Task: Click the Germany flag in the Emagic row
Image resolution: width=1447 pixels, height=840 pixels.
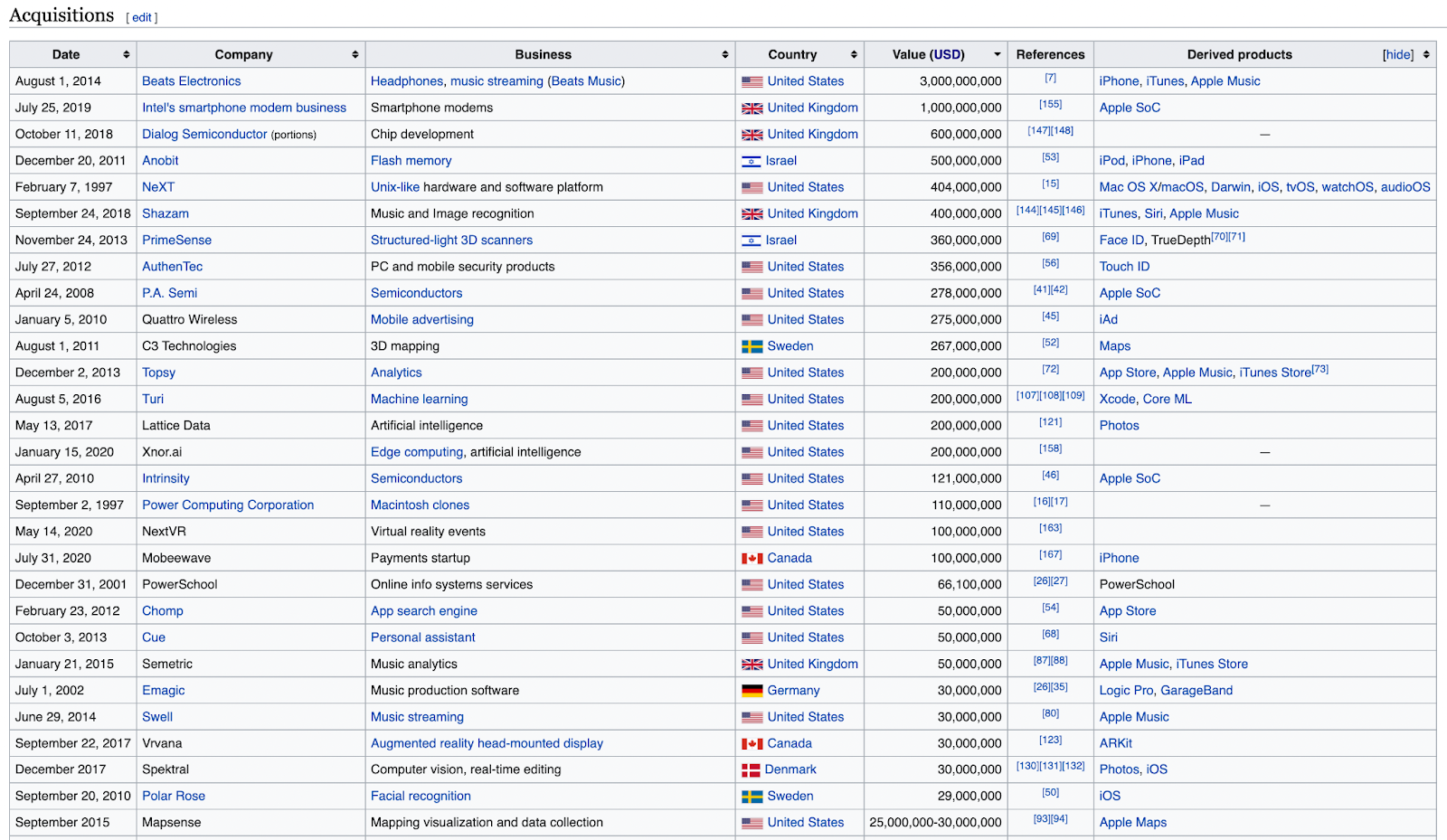Action: (752, 691)
